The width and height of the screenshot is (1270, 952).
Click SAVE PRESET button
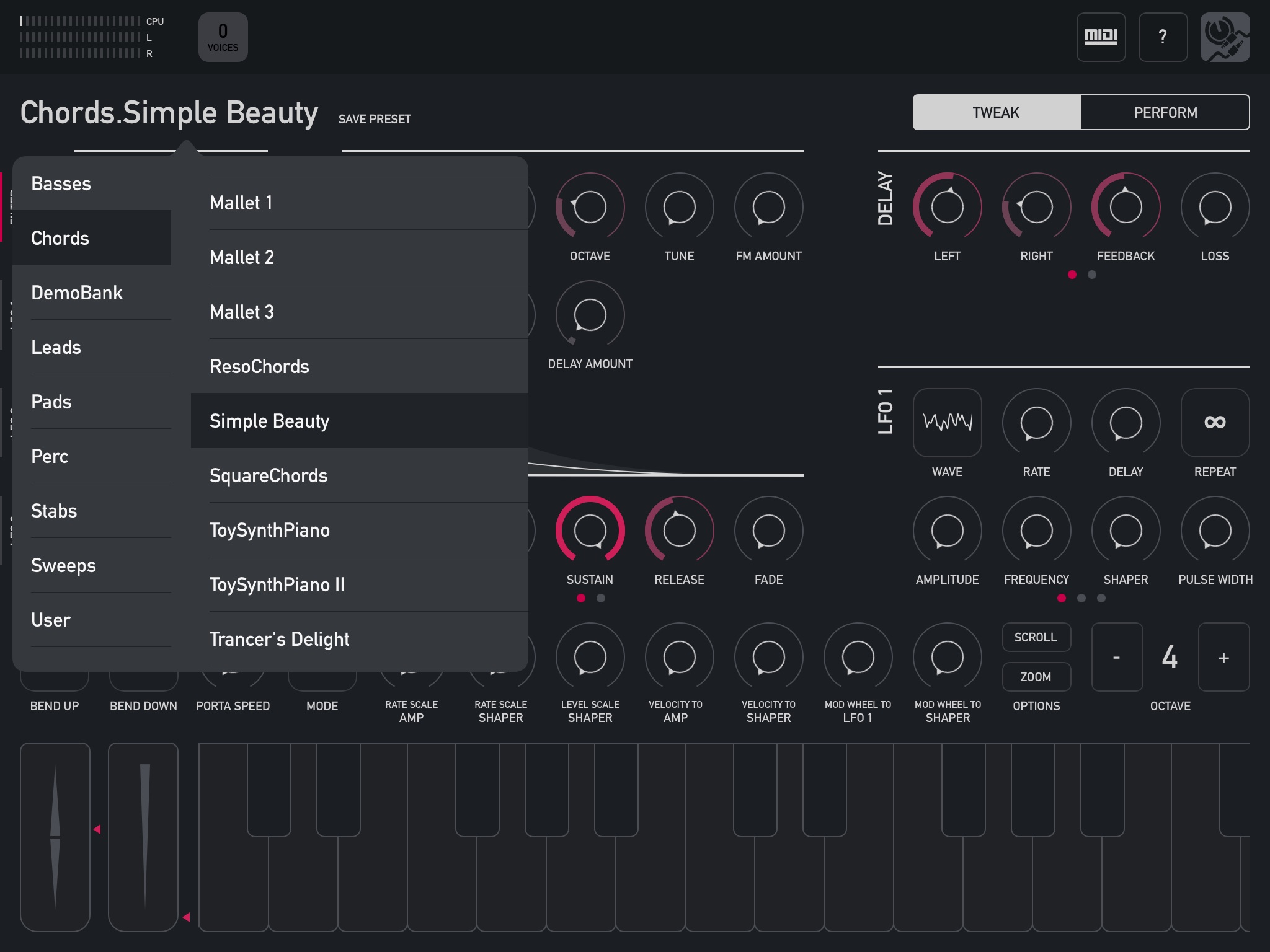point(376,118)
